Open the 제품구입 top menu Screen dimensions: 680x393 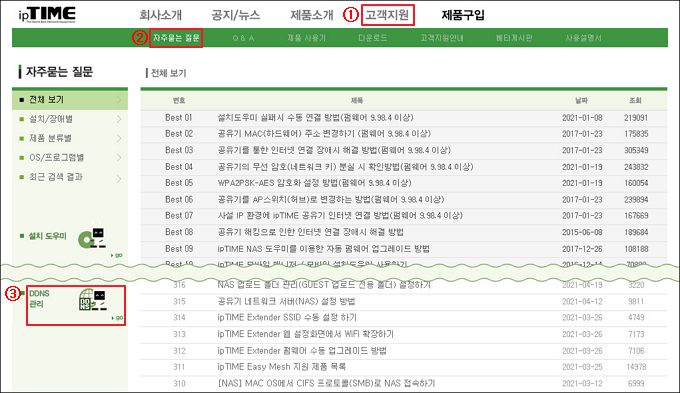(x=463, y=15)
